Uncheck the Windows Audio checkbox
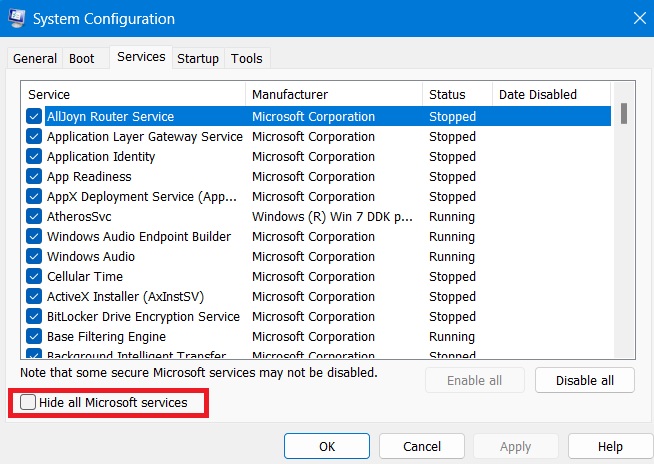The image size is (654, 464). click(x=34, y=257)
